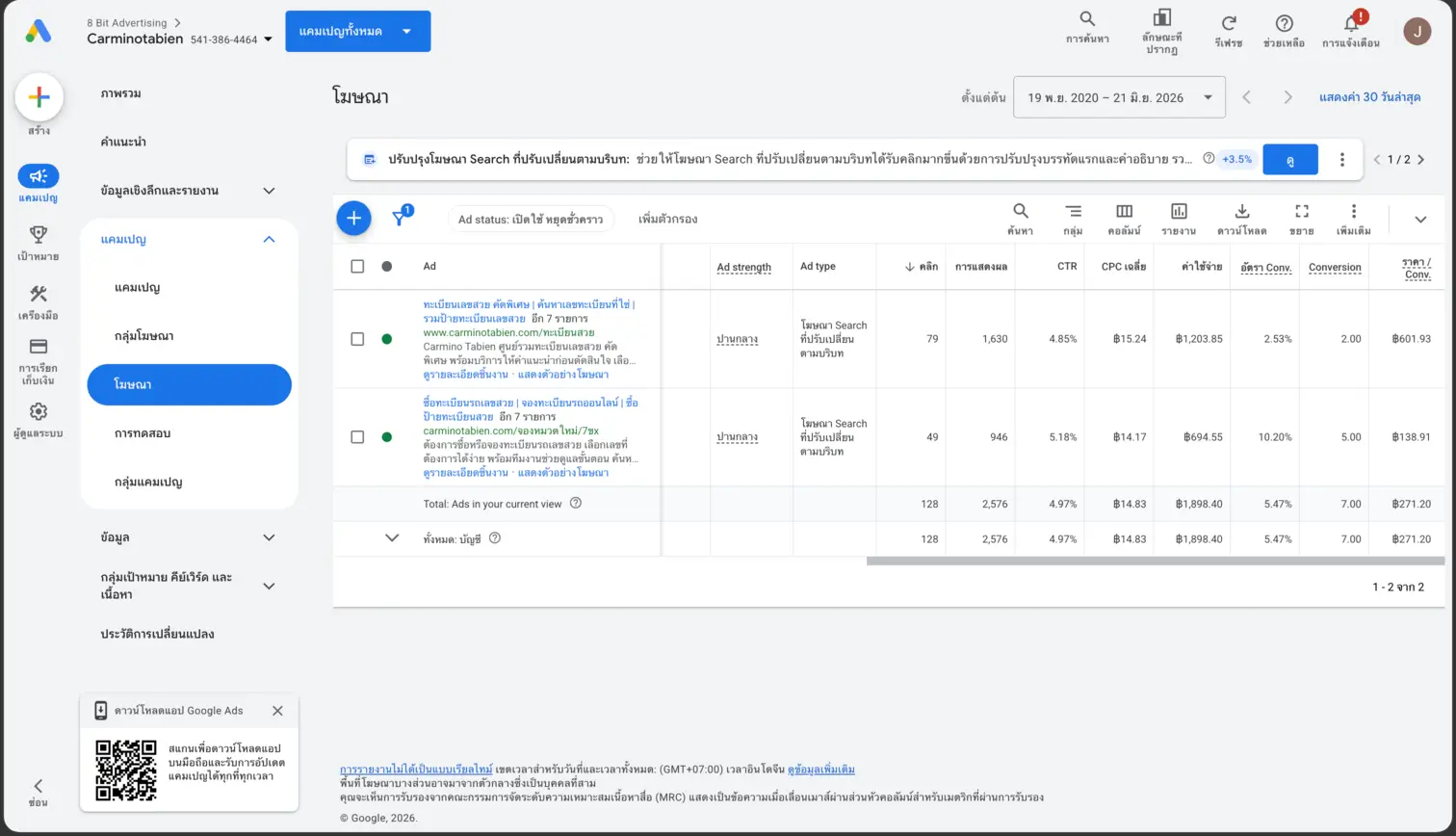
Task: Go to next recommendation arrow beside 1 / 2
Action: [x=1420, y=160]
